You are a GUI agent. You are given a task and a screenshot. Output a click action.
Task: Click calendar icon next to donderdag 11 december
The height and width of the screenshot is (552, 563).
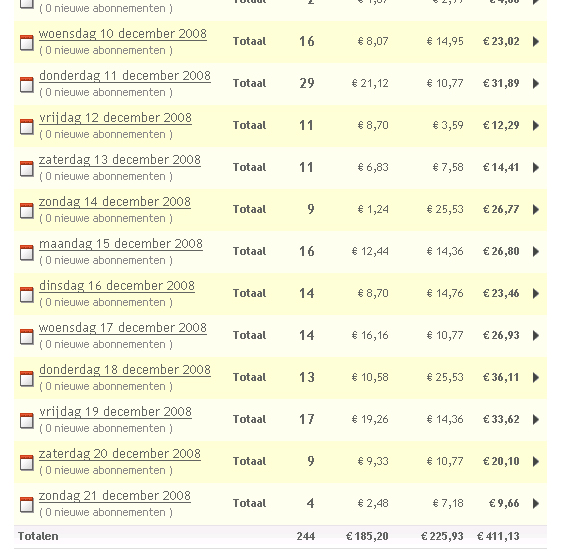pos(27,84)
